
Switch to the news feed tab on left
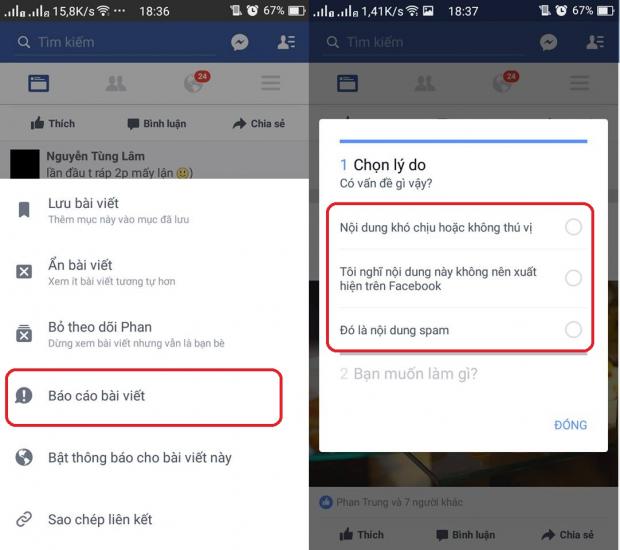(39, 83)
